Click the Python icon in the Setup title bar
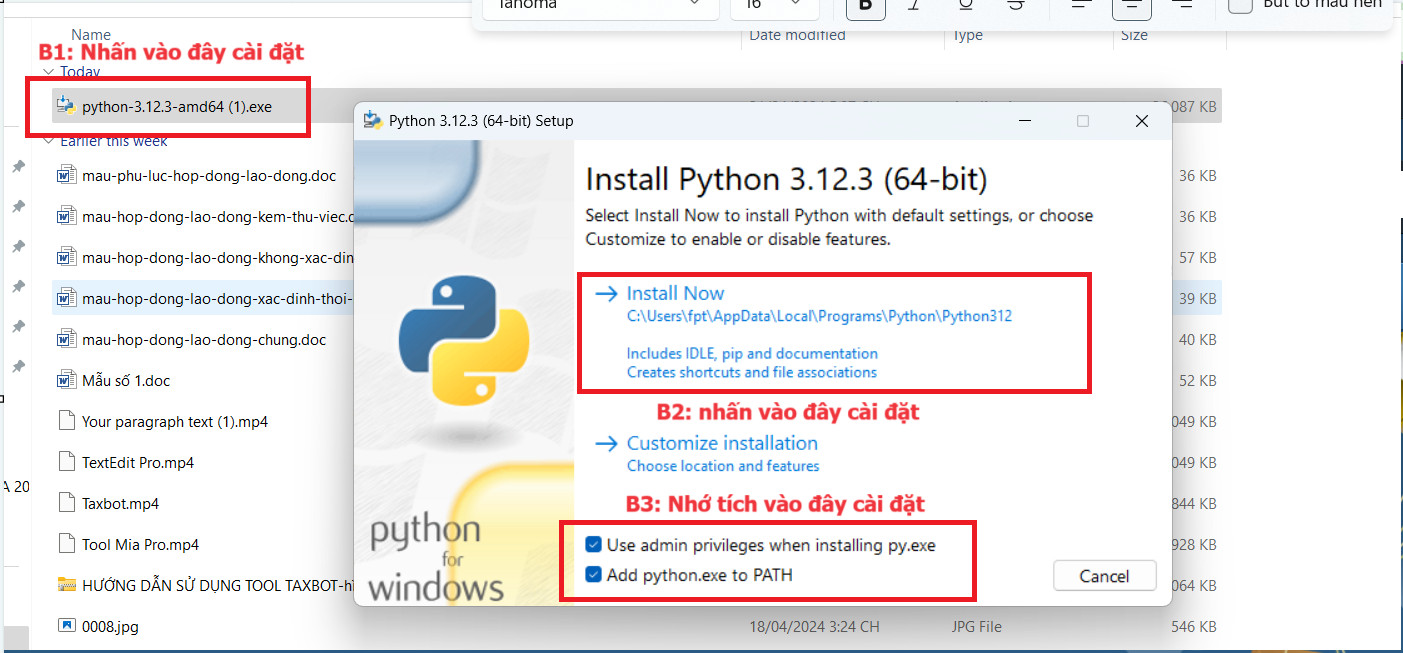The image size is (1403, 653). coord(373,121)
